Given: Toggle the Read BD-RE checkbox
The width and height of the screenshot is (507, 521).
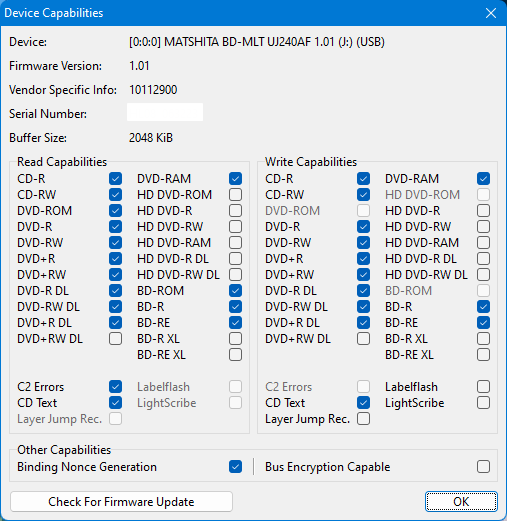Looking at the screenshot, I should pyautogui.click(x=235, y=323).
